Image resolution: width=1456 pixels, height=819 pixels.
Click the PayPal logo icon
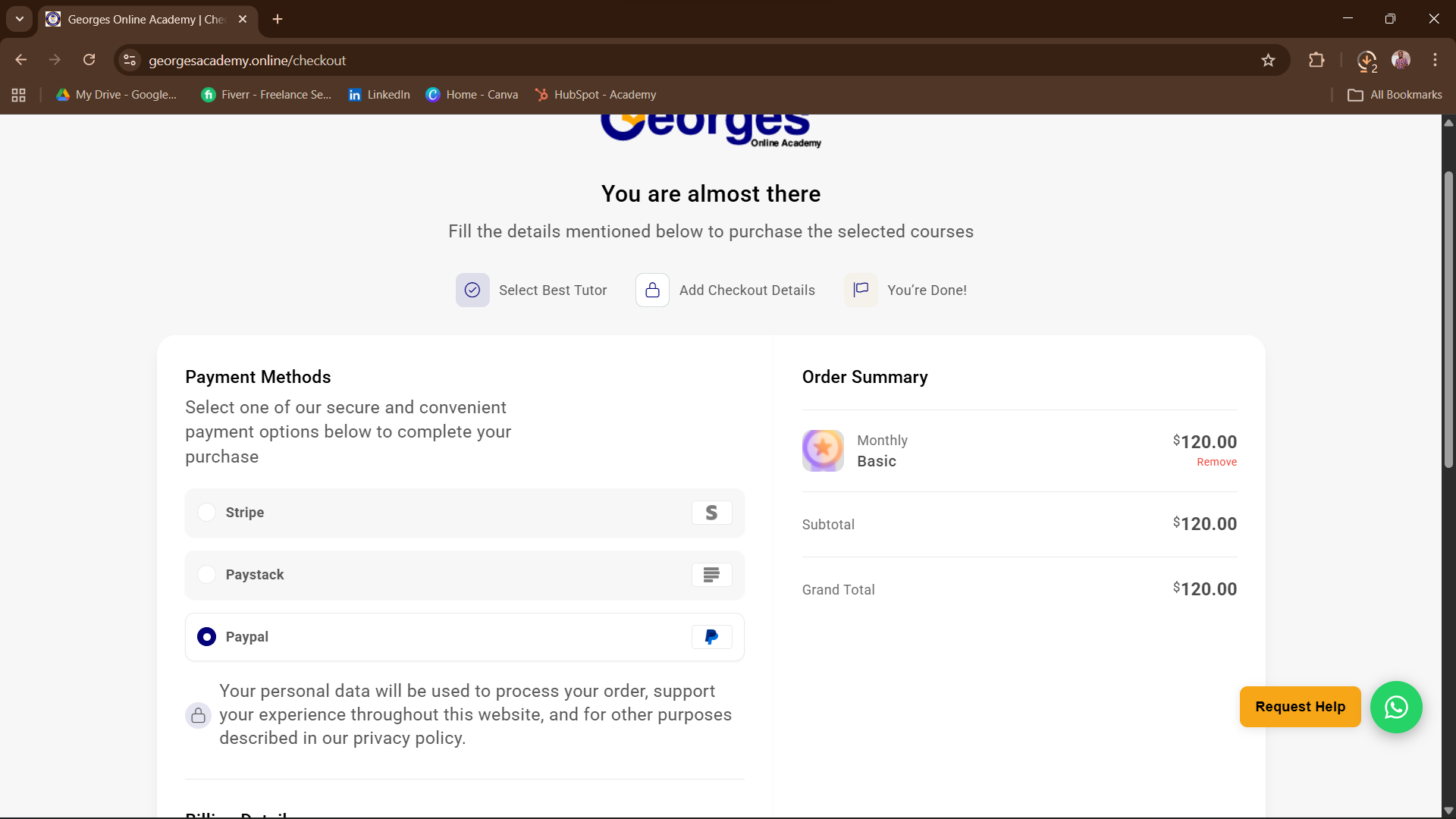[x=711, y=637]
